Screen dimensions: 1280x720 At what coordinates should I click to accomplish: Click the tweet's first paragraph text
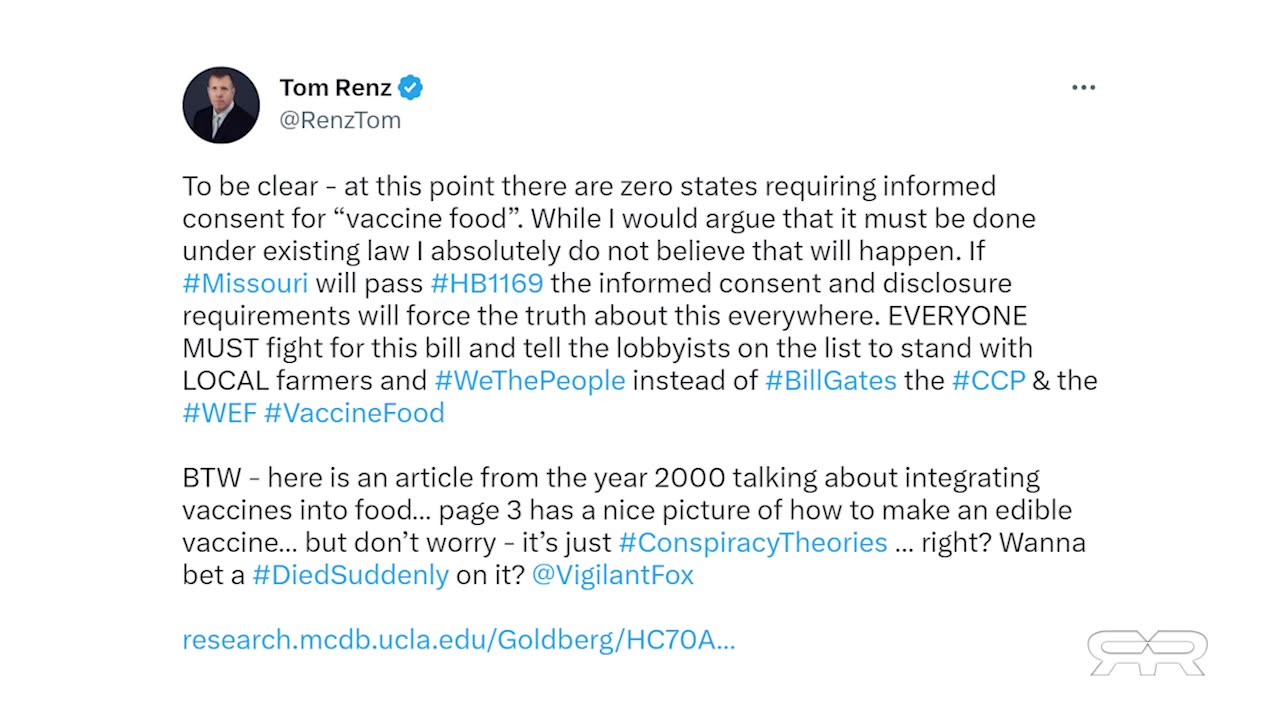pyautogui.click(x=640, y=299)
